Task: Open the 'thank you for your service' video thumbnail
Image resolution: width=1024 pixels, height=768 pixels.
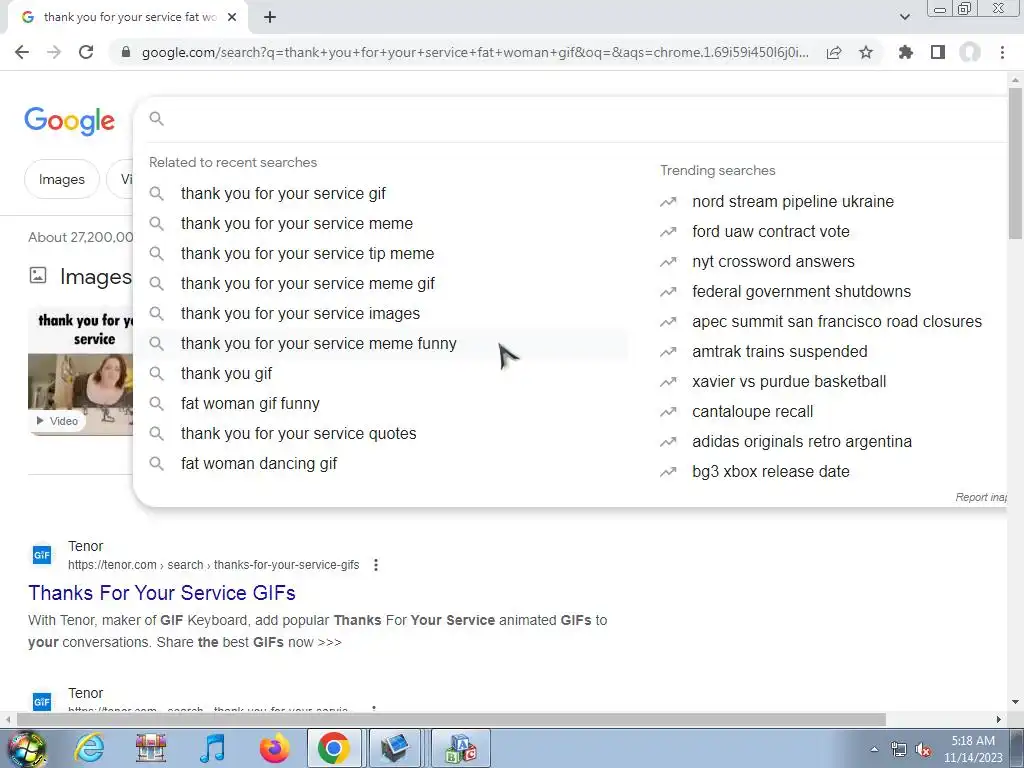Action: [80, 372]
